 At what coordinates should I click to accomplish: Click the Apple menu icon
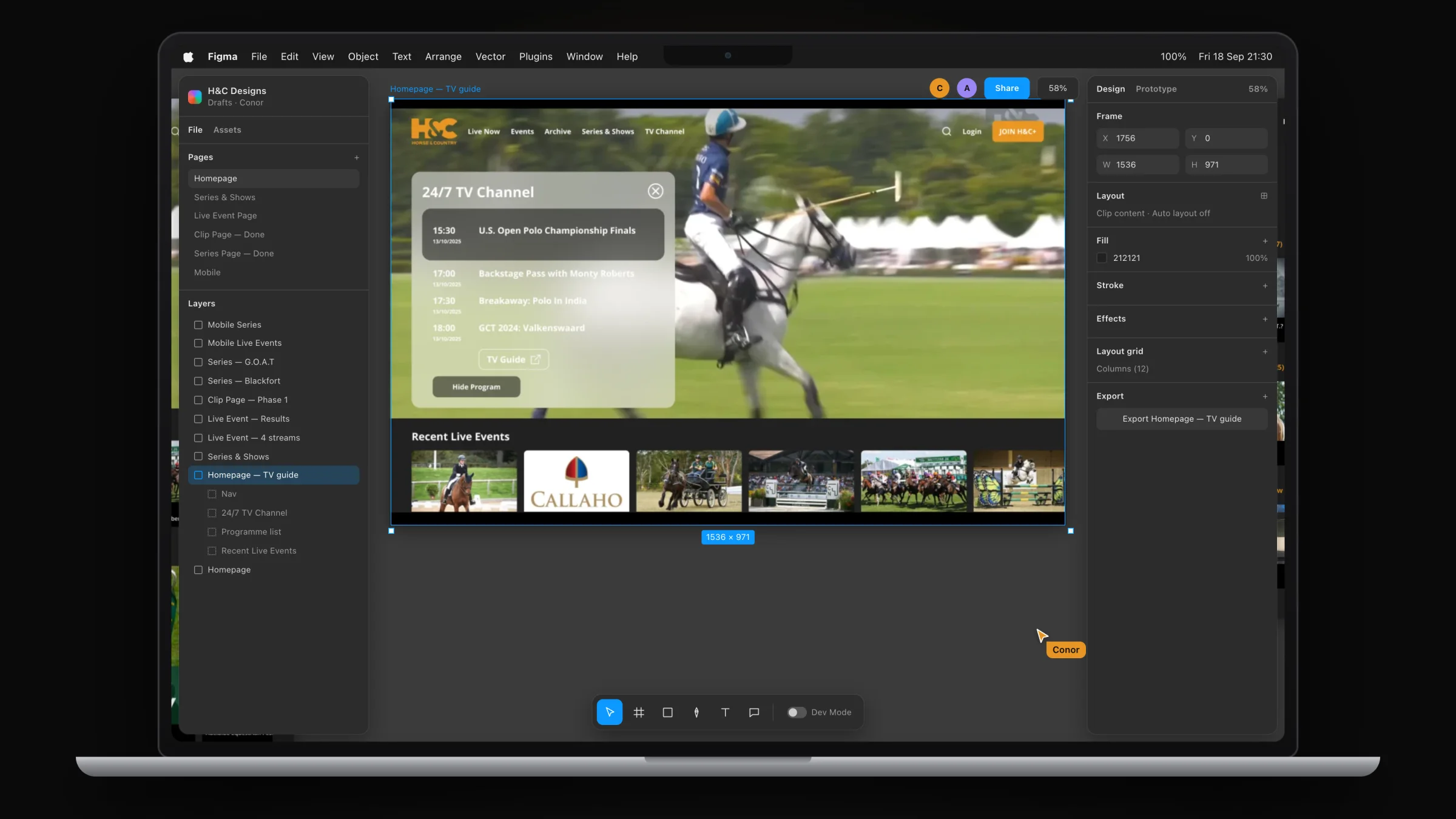(x=189, y=56)
